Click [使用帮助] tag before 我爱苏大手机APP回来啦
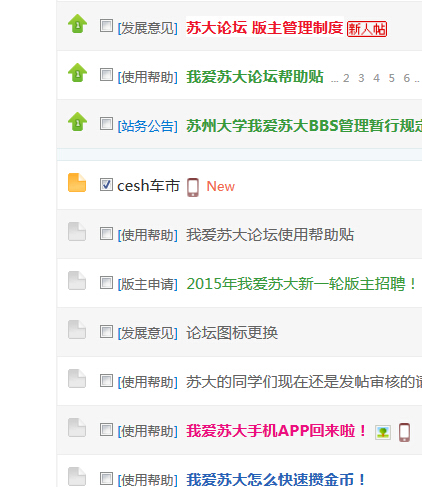422x487 pixels. pos(147,431)
